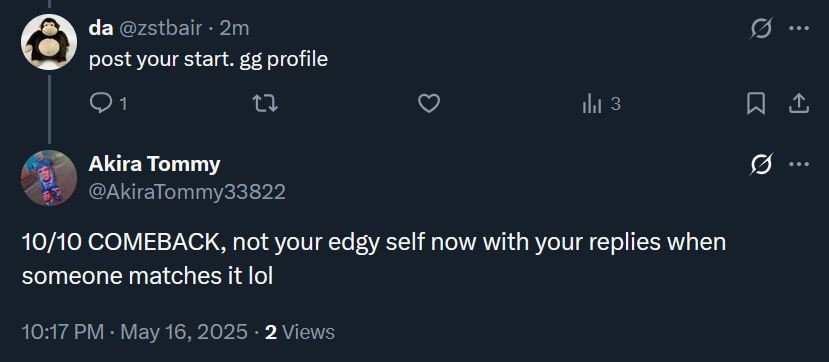Click the 2m timestamp on da's tweet

pos(234,29)
